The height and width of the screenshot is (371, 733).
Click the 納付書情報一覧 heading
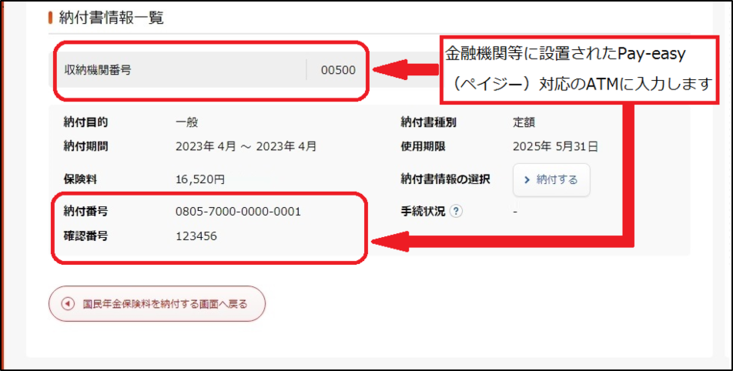(111, 18)
